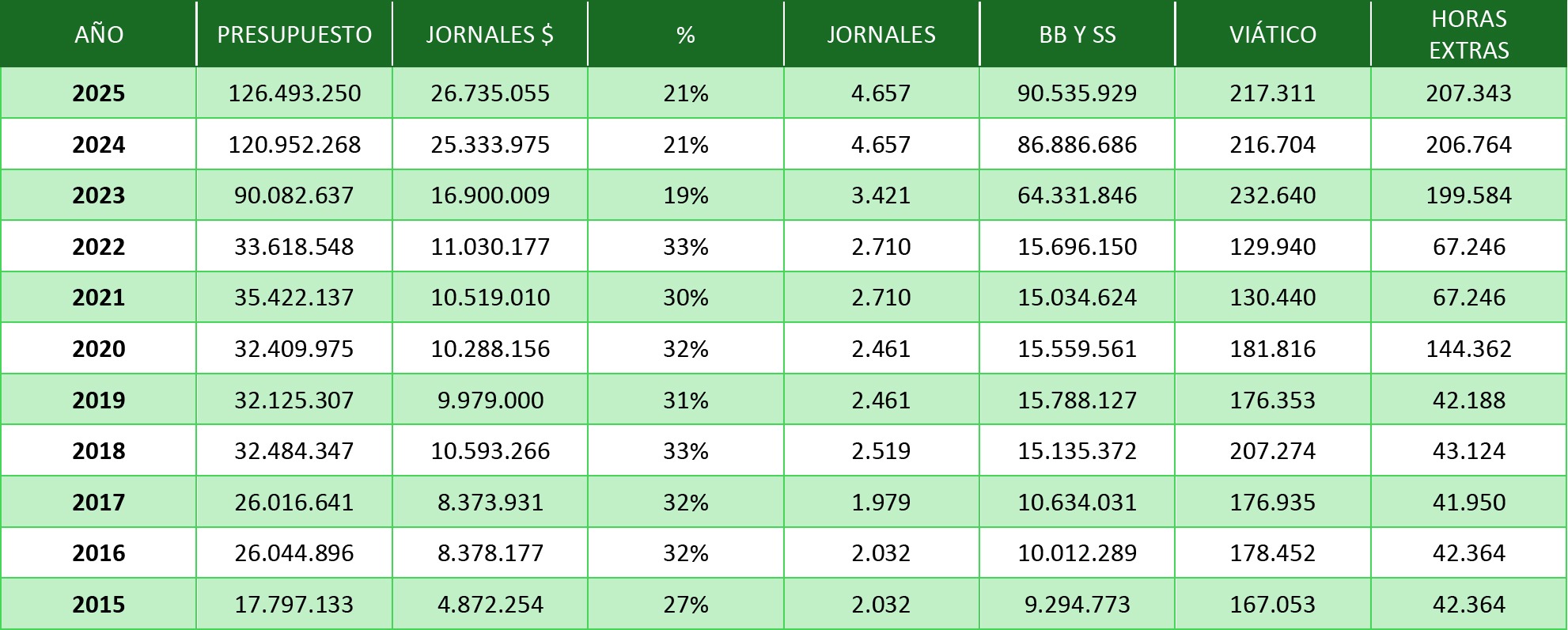Click the JORNALES $ header cell
1568x630 pixels.
(490, 35)
